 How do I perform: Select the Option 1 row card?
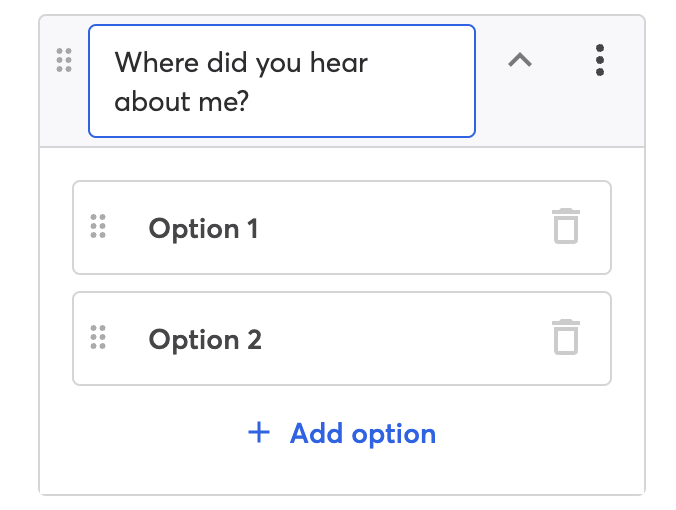[x=342, y=227]
